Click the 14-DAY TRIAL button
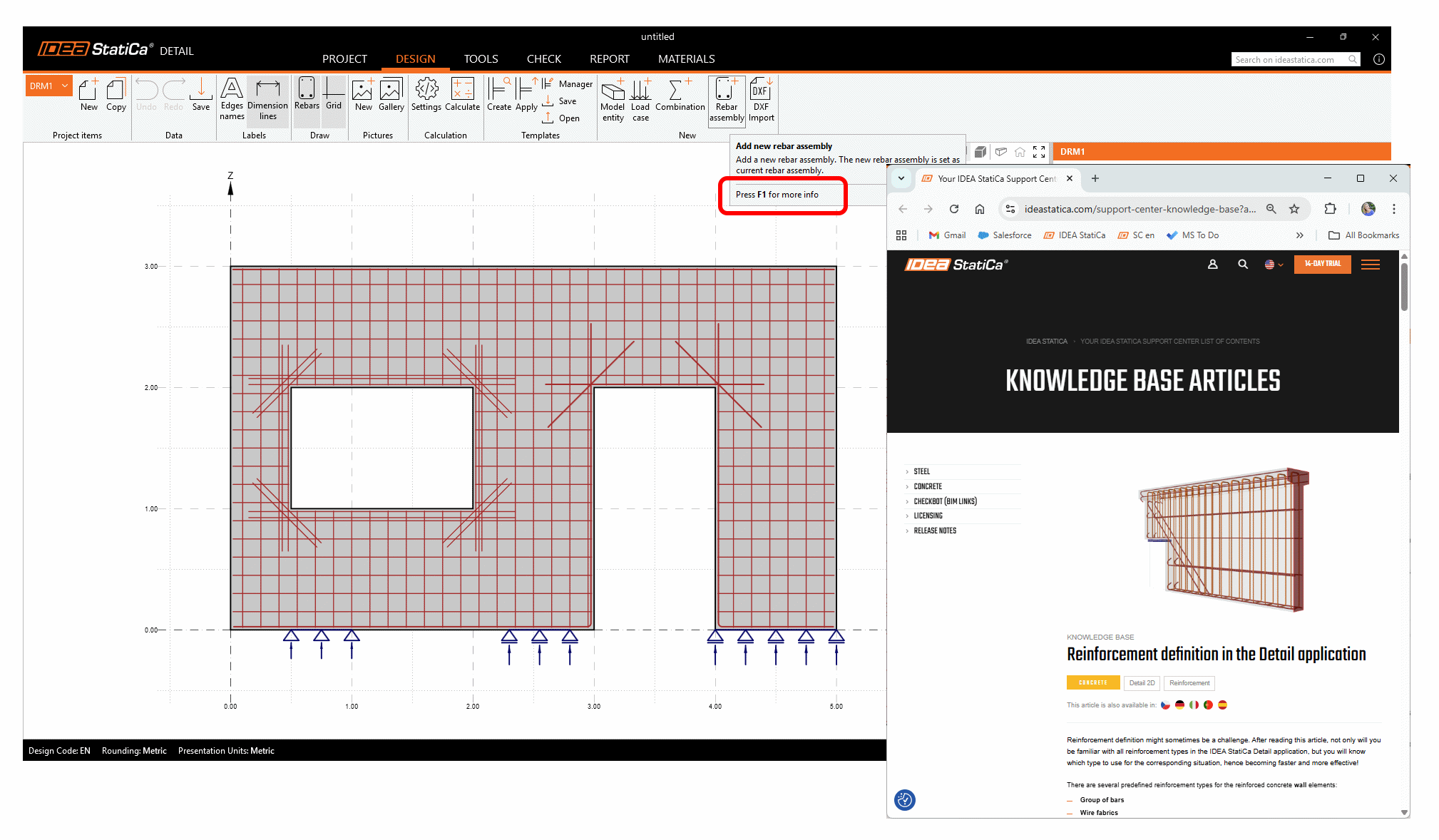1439x840 pixels. [1322, 264]
